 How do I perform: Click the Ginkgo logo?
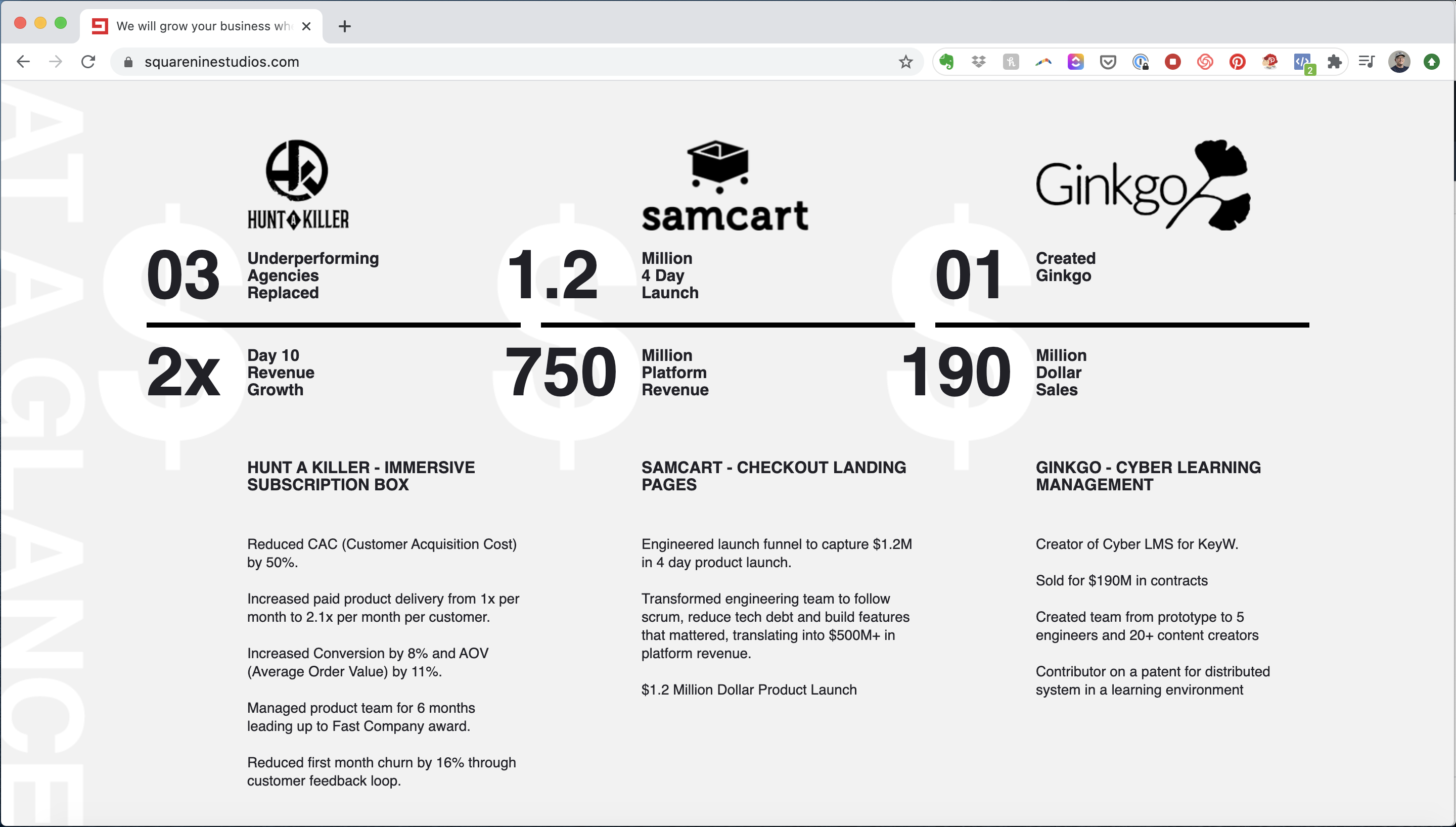coord(1143,185)
